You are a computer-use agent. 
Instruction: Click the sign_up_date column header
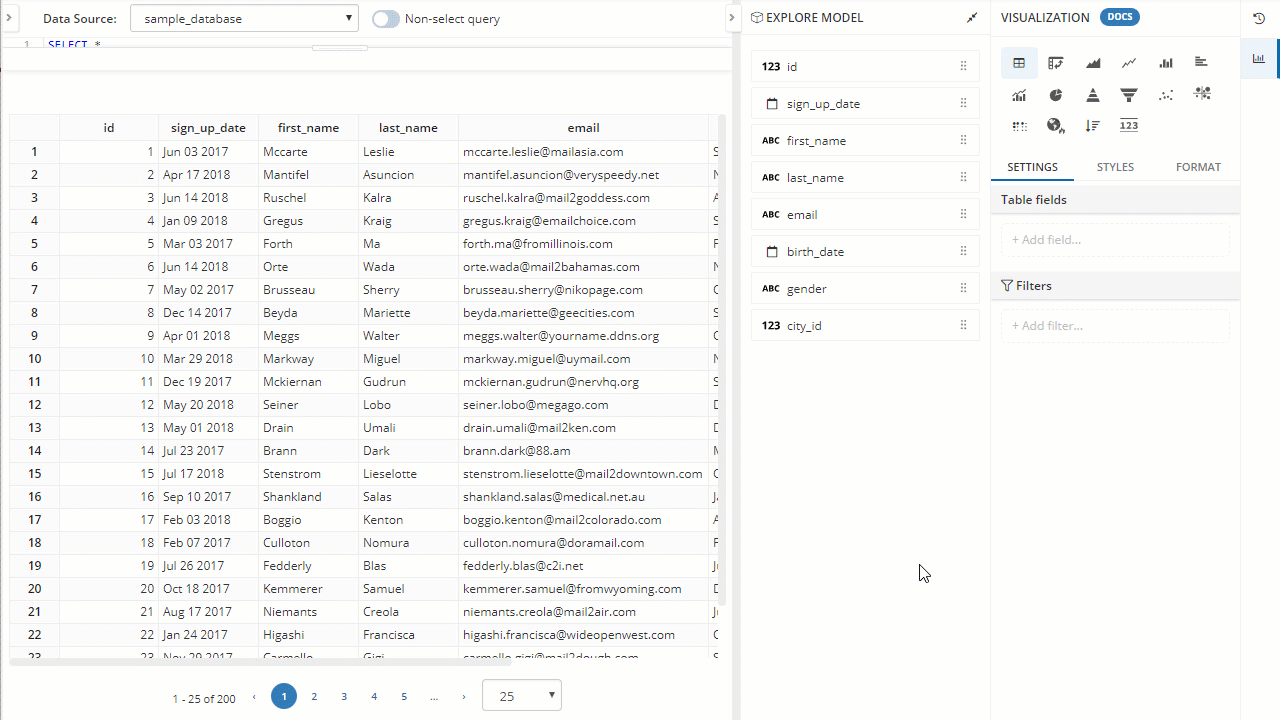208,127
